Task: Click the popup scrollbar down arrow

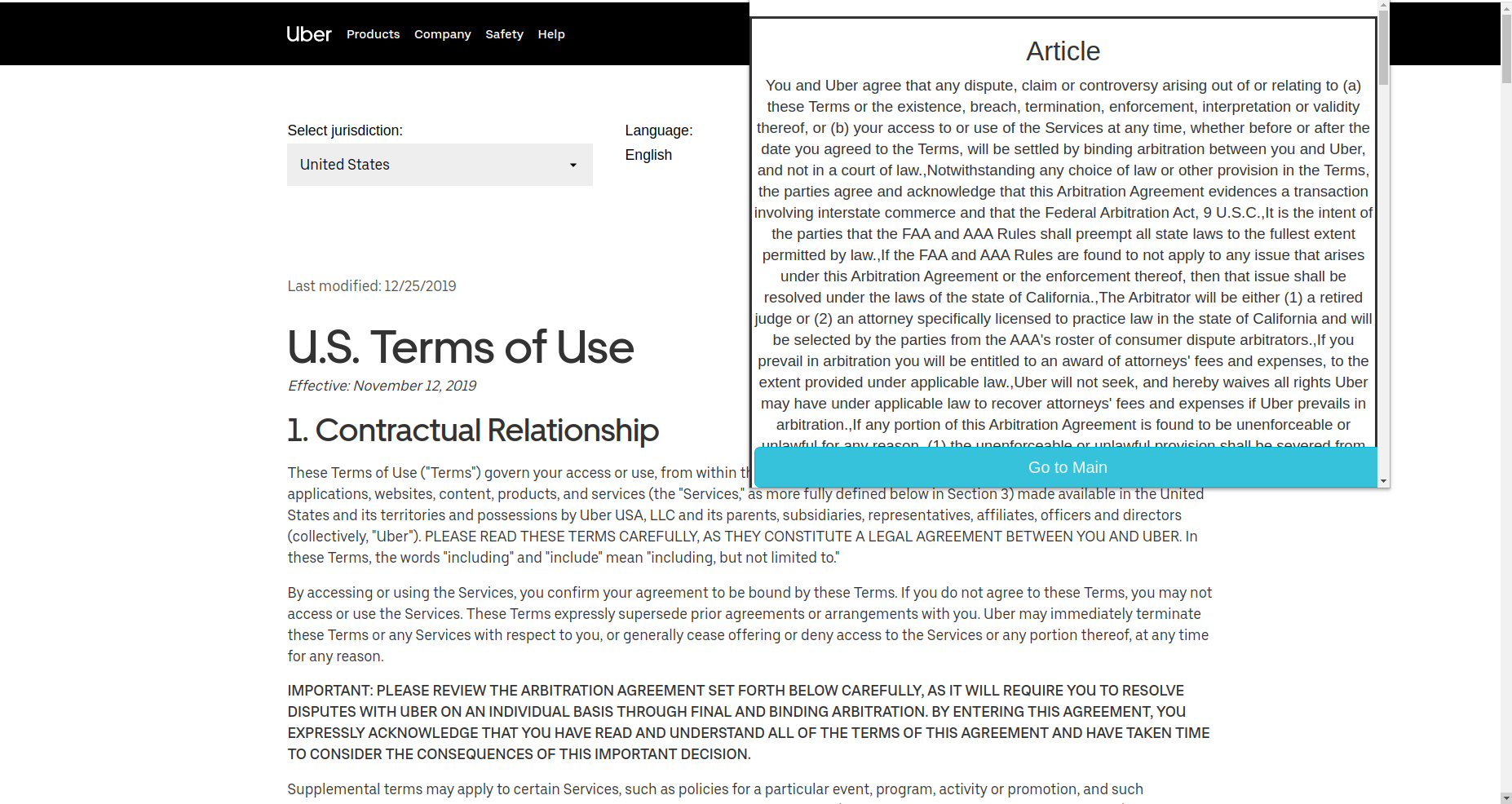Action: click(x=1383, y=481)
